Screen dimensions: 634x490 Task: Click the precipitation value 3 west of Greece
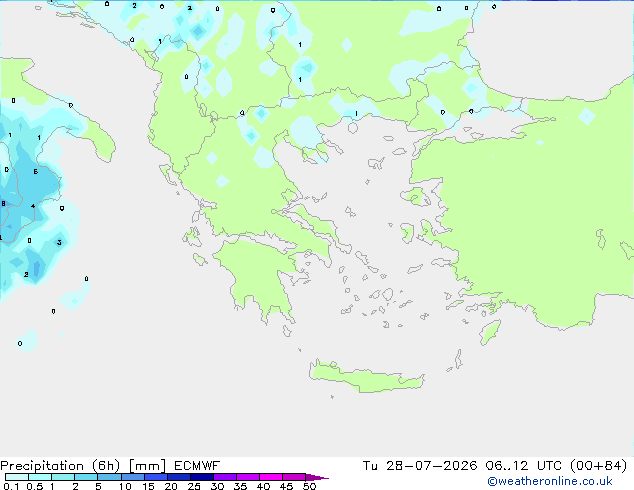59,243
